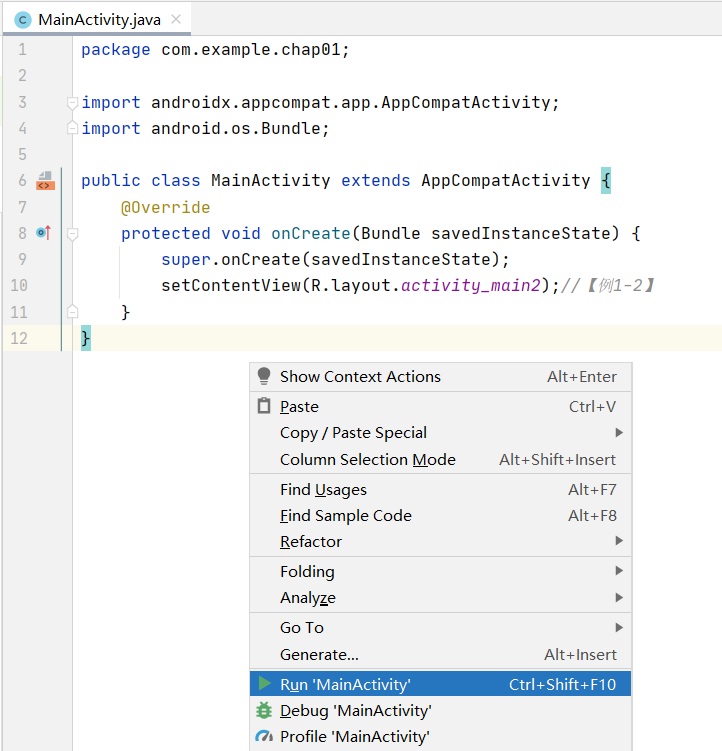This screenshot has width=722, height=751.
Task: Click the Debug bug icon
Action: tap(264, 710)
